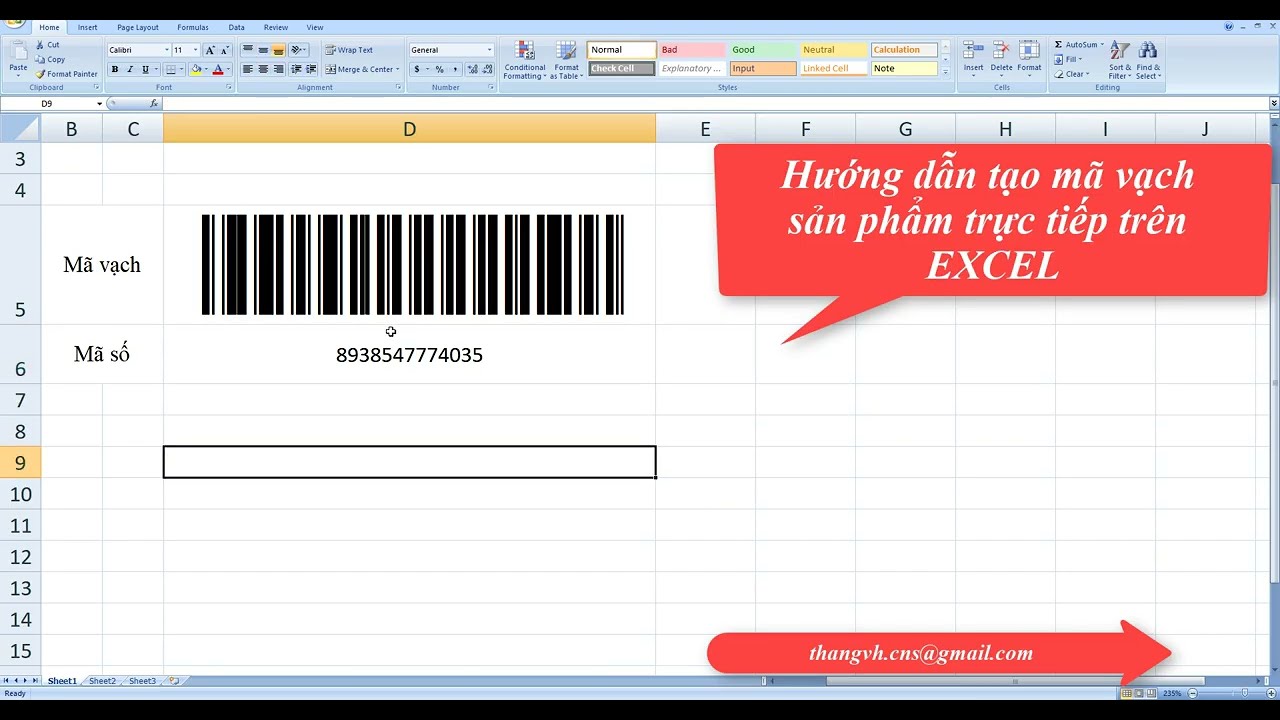Viewport: 1280px width, 720px height.
Task: Click the Increase Font Size icon
Action: (210, 50)
